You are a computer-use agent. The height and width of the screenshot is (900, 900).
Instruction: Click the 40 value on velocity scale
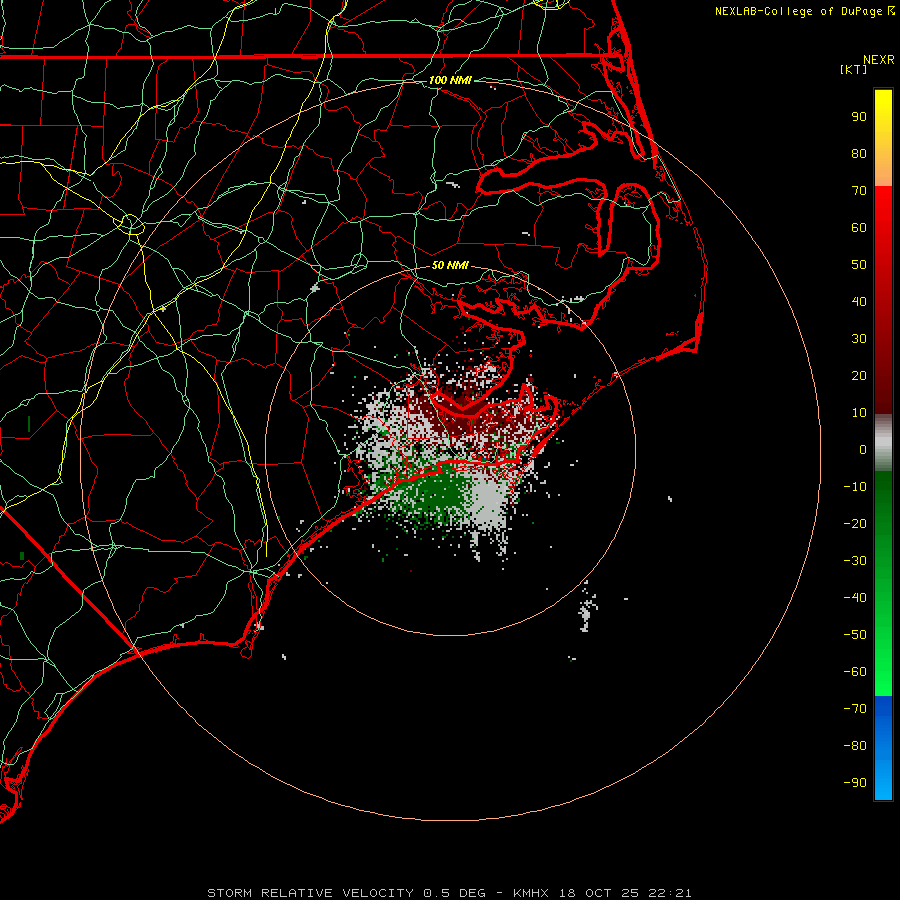coord(859,301)
